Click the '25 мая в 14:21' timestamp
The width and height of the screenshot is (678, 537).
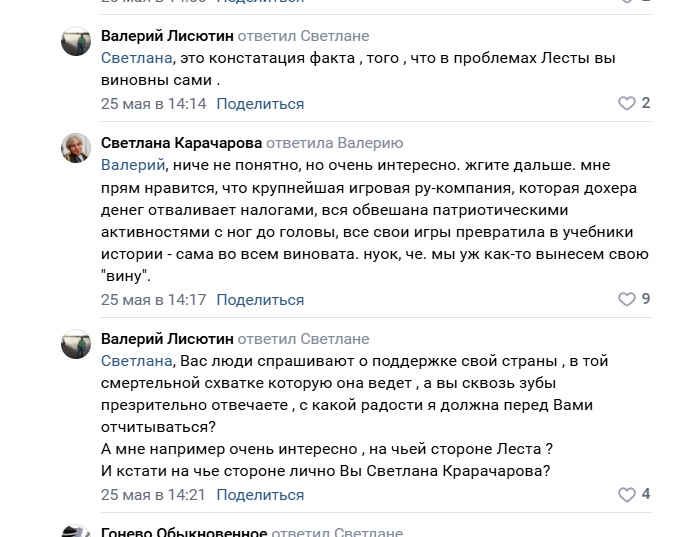click(x=153, y=495)
